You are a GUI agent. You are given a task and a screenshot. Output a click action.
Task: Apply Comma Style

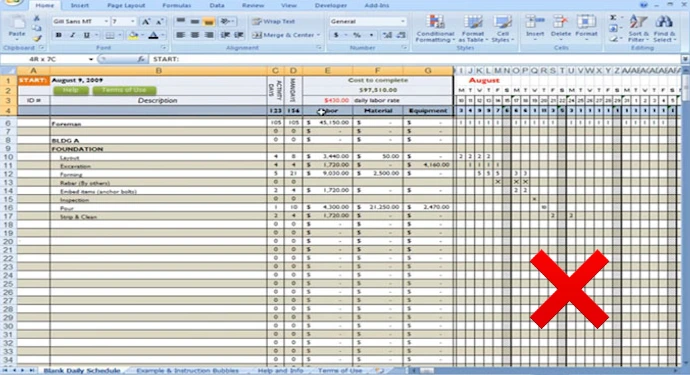pyautogui.click(x=371, y=35)
